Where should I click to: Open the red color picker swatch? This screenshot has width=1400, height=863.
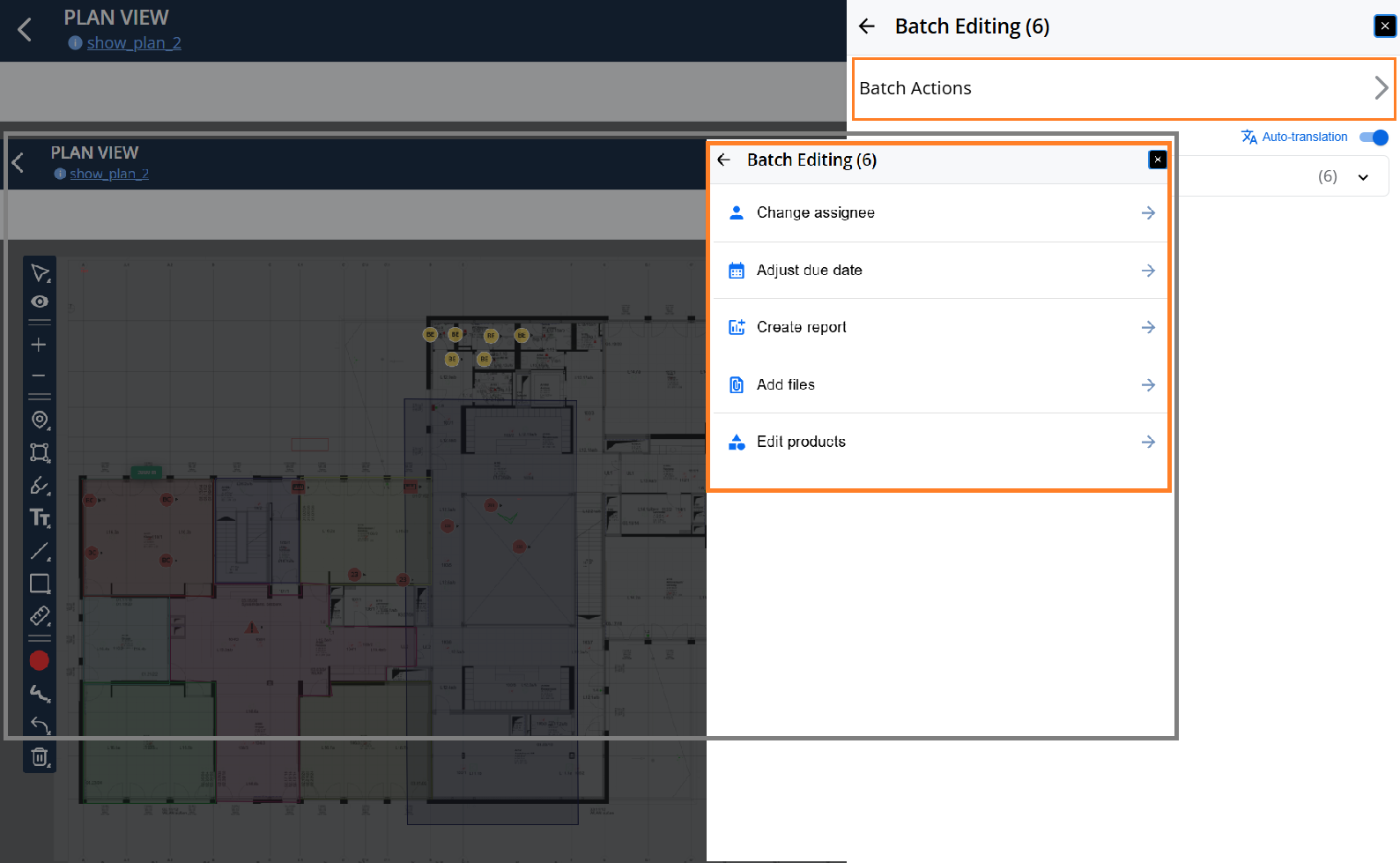pos(39,660)
